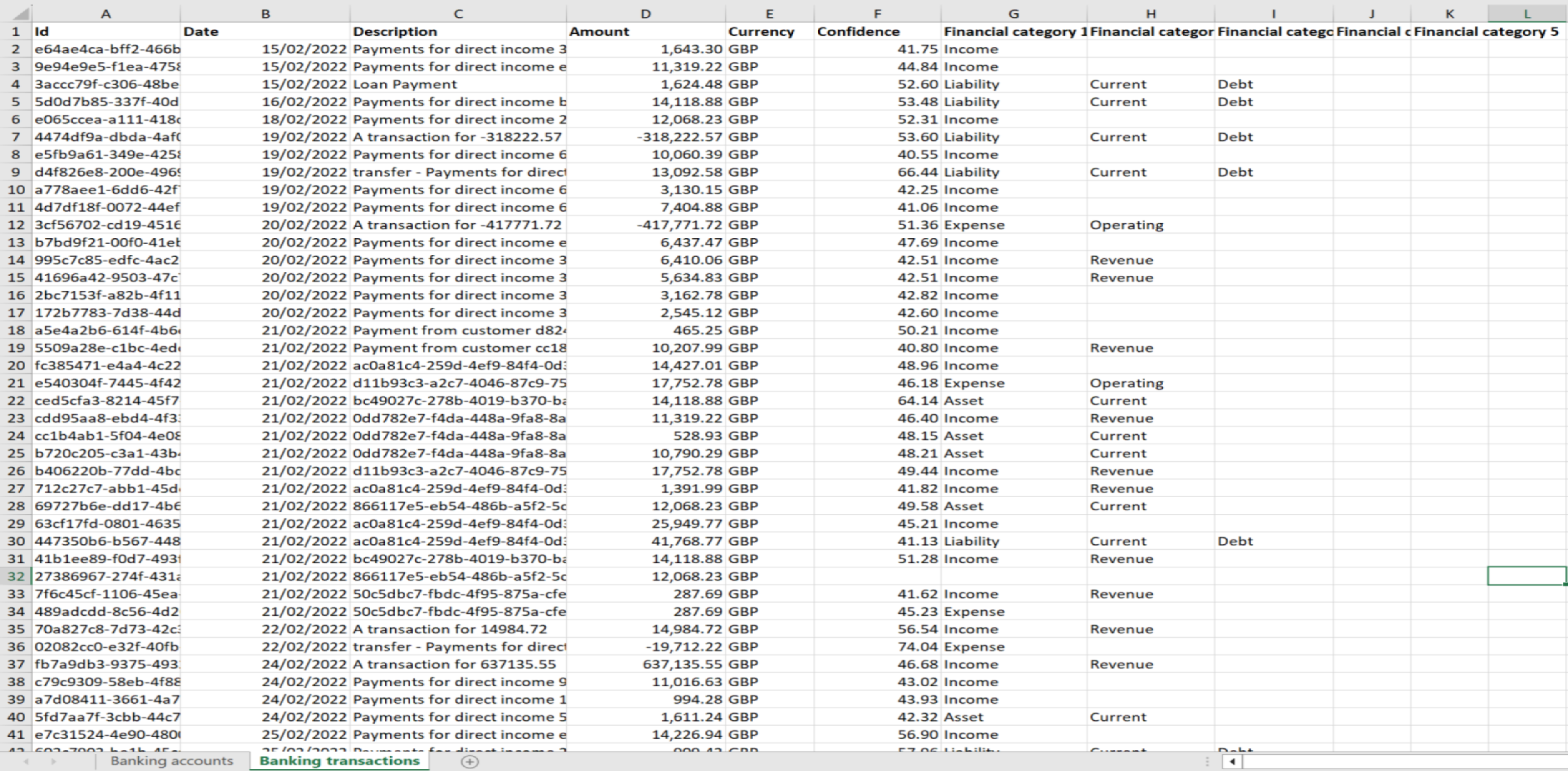
Task: Select date cell 16/02/2022
Action: [x=265, y=102]
